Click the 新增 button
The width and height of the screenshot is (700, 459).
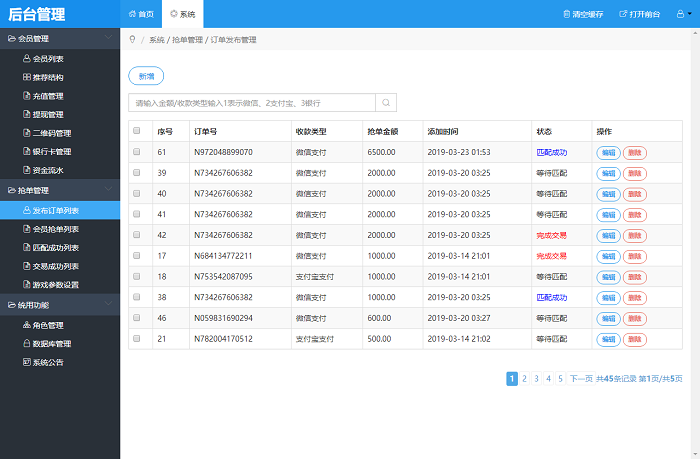[x=146, y=76]
